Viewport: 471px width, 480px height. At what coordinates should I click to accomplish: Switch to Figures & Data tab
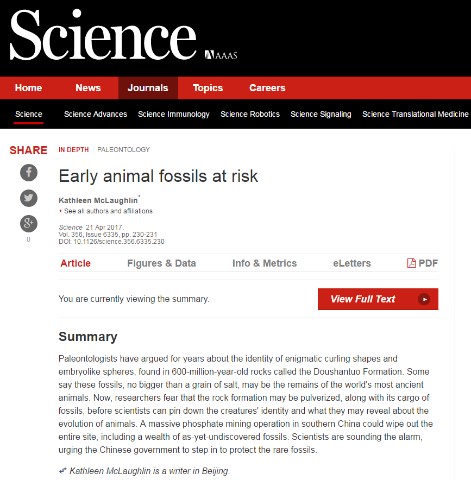click(x=162, y=263)
